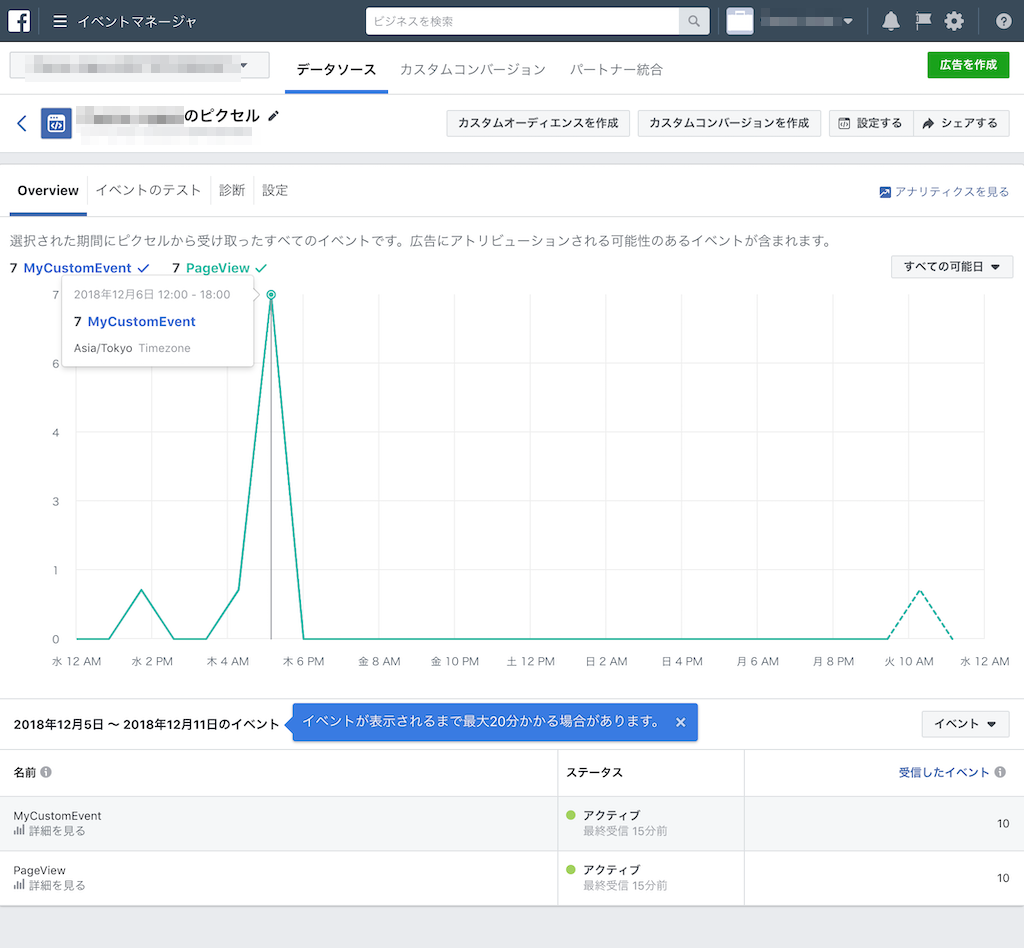Toggle PageView series checkmark
Image resolution: width=1024 pixels, height=948 pixels.
261,268
